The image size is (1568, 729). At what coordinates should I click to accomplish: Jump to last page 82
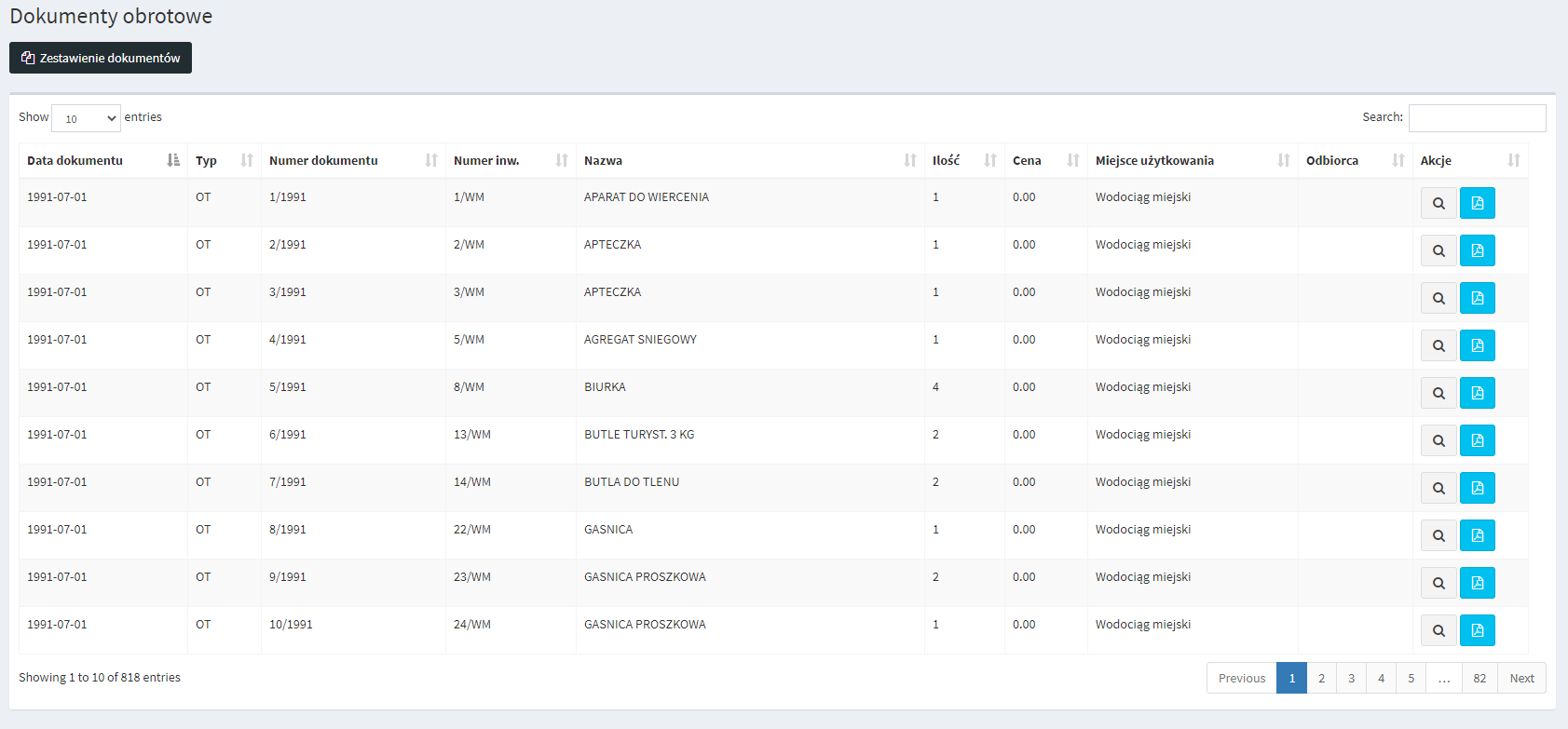[1479, 678]
